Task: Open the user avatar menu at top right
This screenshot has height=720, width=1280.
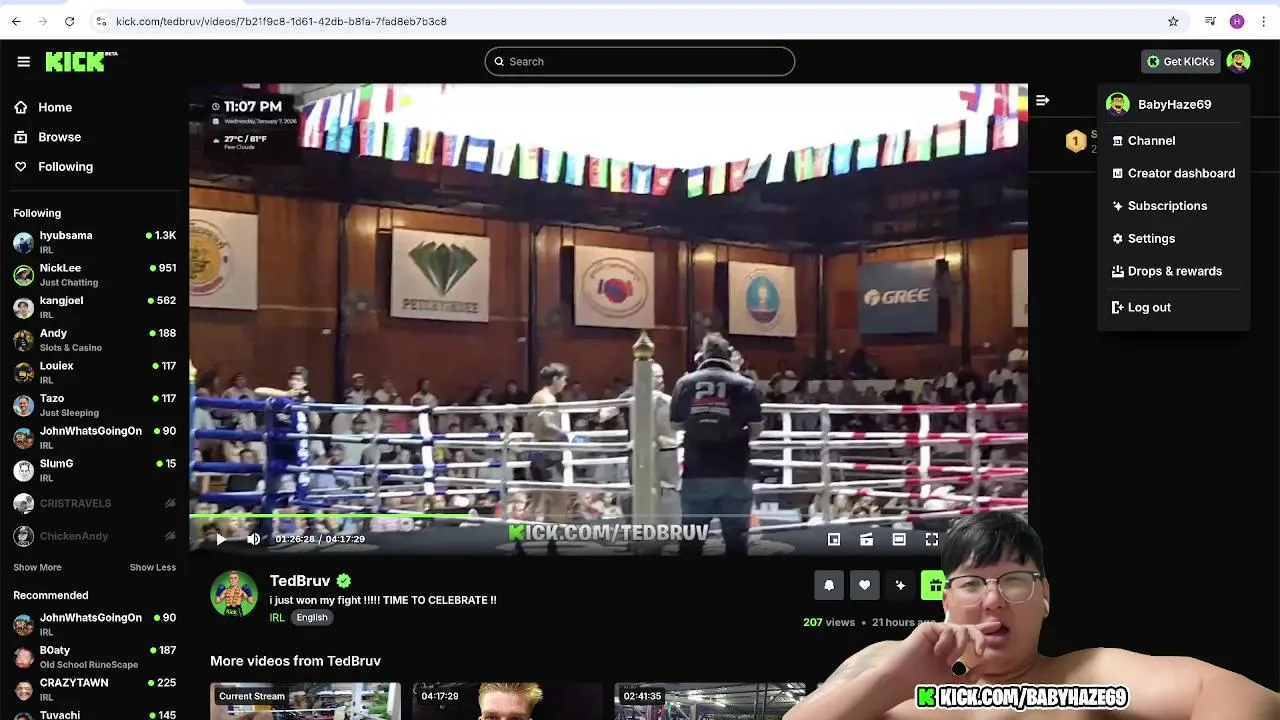Action: tap(1238, 61)
